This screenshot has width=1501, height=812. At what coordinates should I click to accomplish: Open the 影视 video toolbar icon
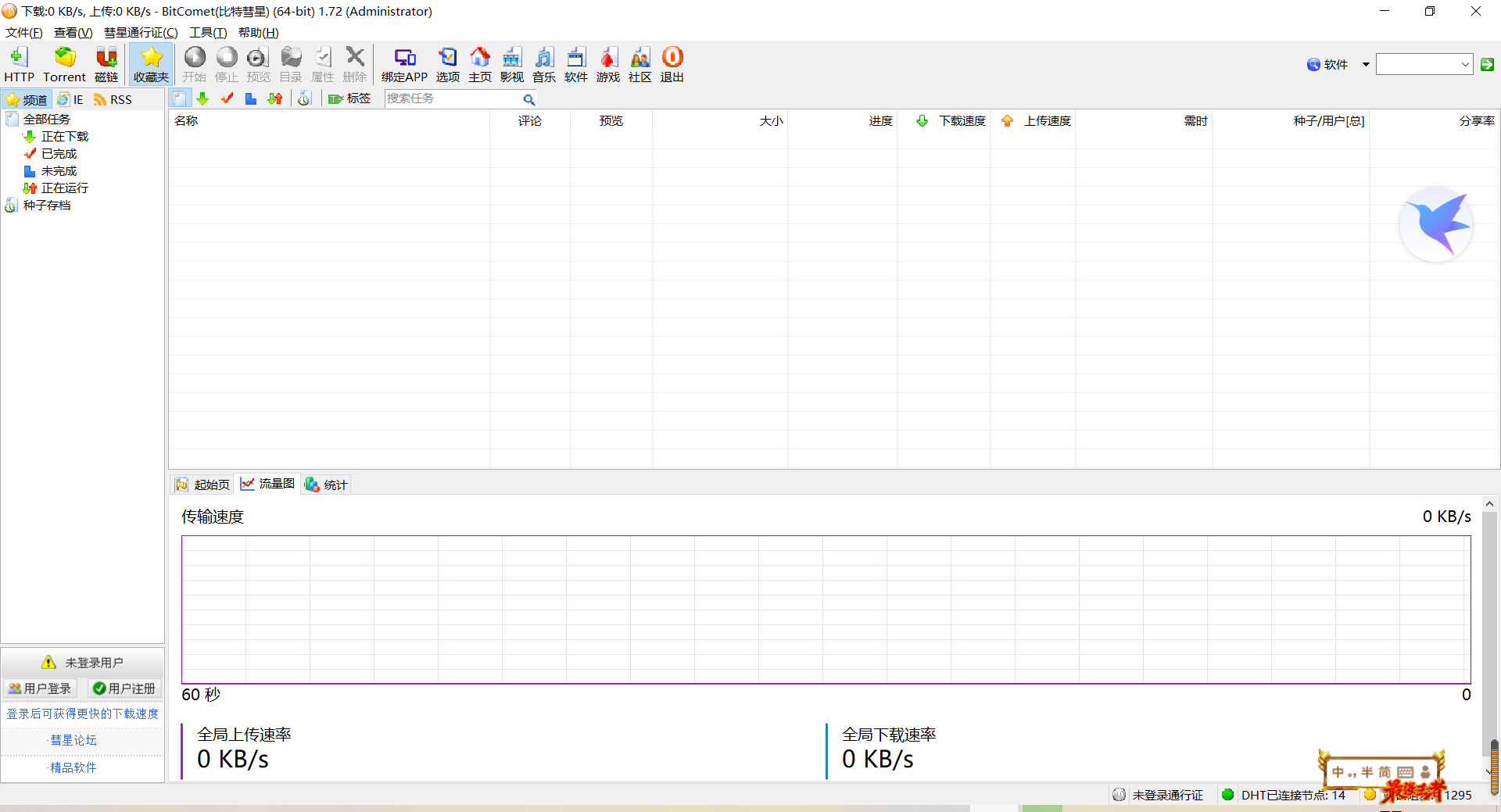coord(512,64)
